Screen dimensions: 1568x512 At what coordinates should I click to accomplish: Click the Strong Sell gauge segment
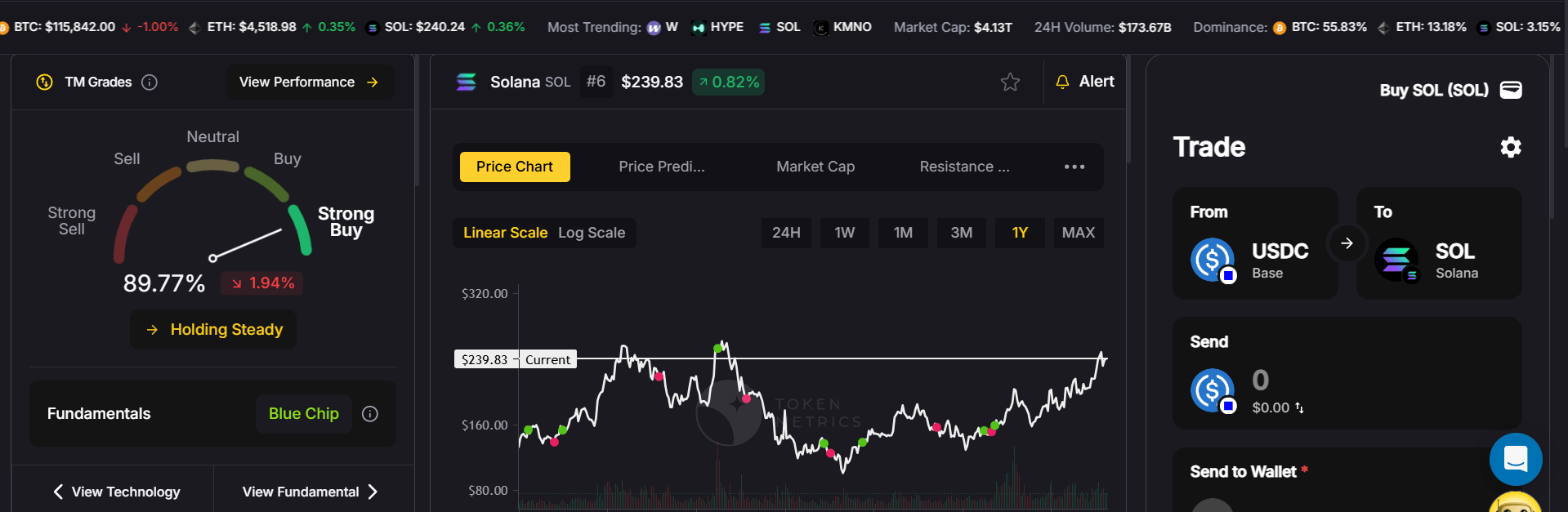tap(124, 234)
